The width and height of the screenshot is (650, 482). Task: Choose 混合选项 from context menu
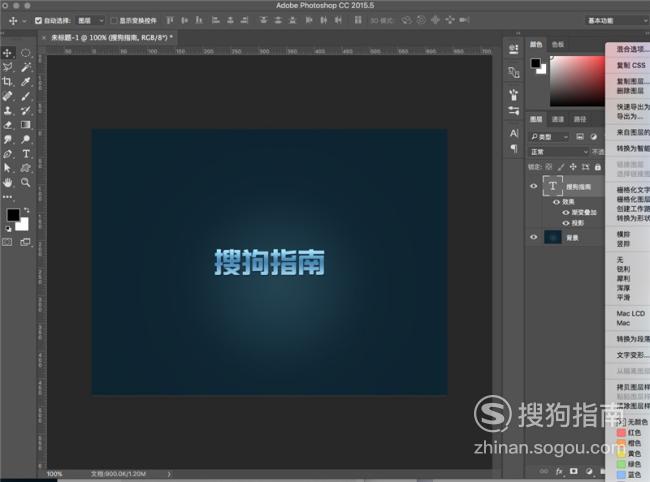click(633, 49)
